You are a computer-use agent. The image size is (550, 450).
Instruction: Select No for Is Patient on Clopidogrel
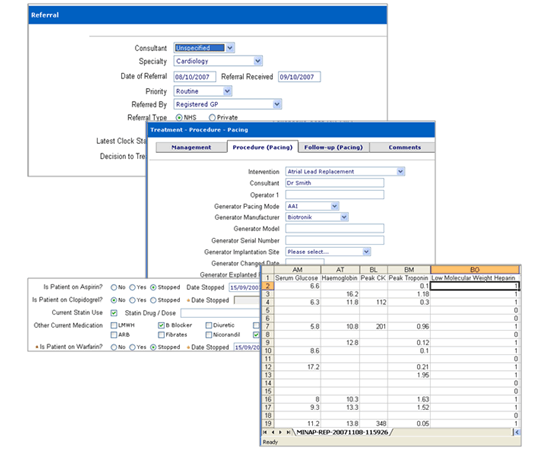coord(114,300)
